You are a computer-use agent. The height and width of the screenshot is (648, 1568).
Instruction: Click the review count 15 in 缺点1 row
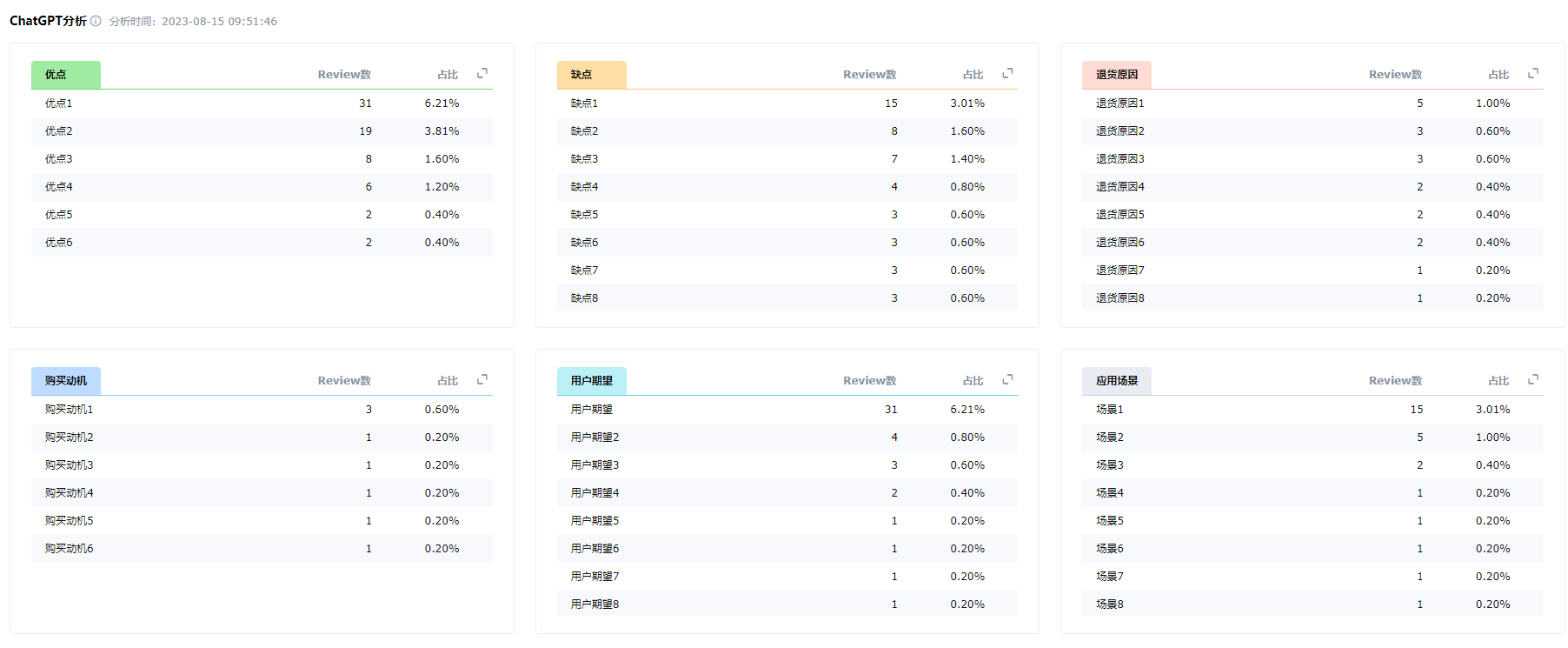(891, 104)
